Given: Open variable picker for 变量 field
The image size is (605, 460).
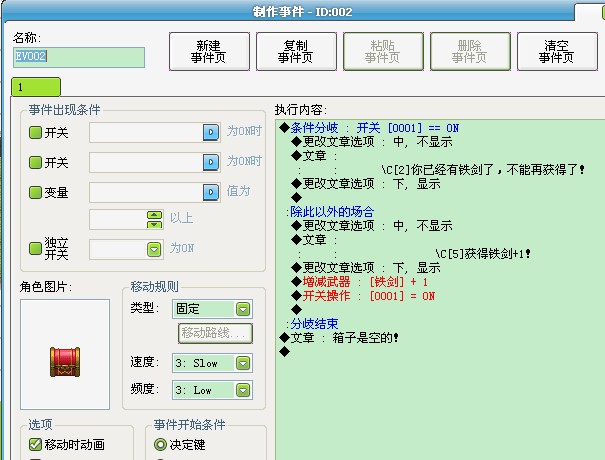Looking at the screenshot, I should 211,192.
